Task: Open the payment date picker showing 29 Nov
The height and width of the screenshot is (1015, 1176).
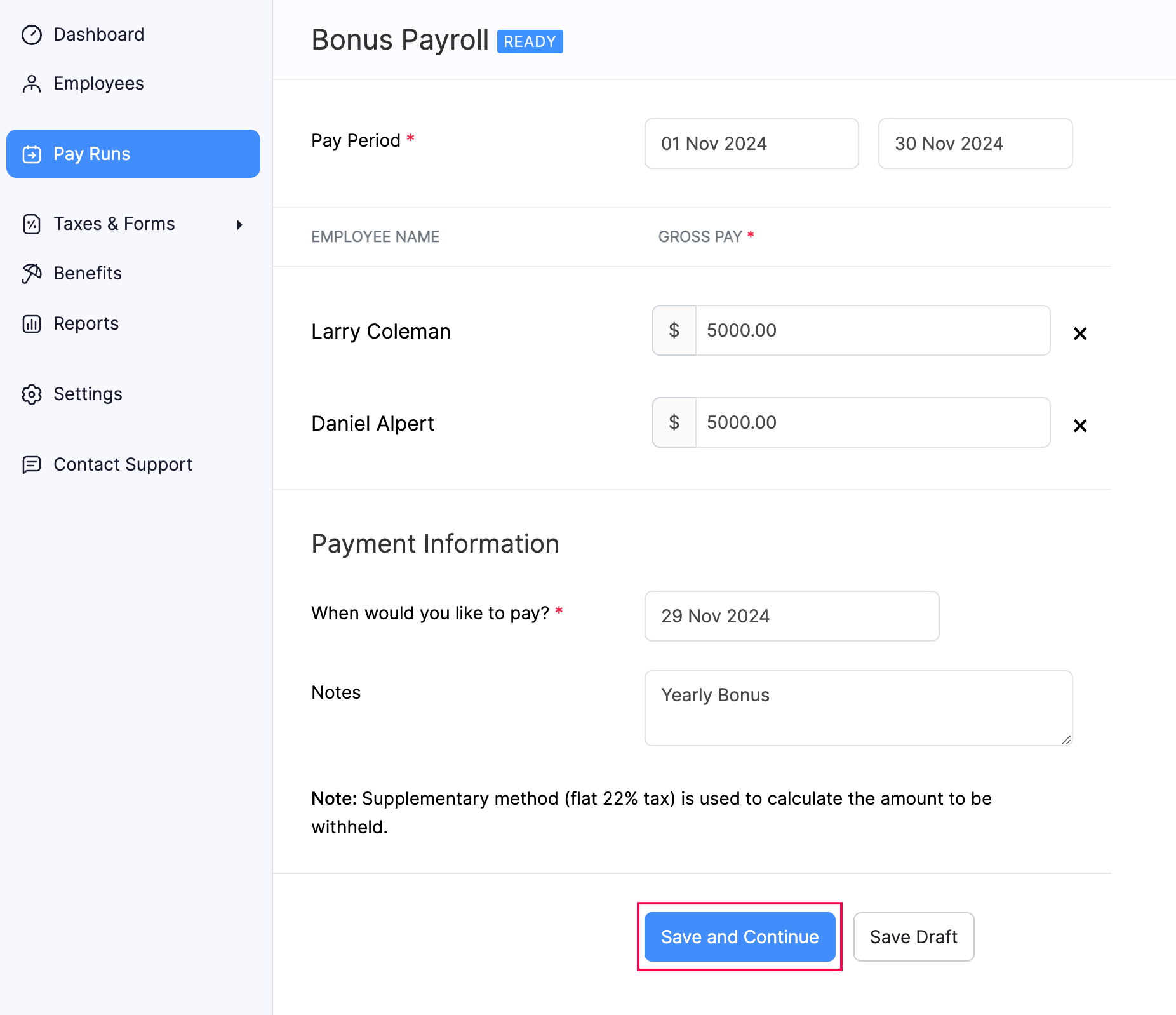Action: pos(791,615)
